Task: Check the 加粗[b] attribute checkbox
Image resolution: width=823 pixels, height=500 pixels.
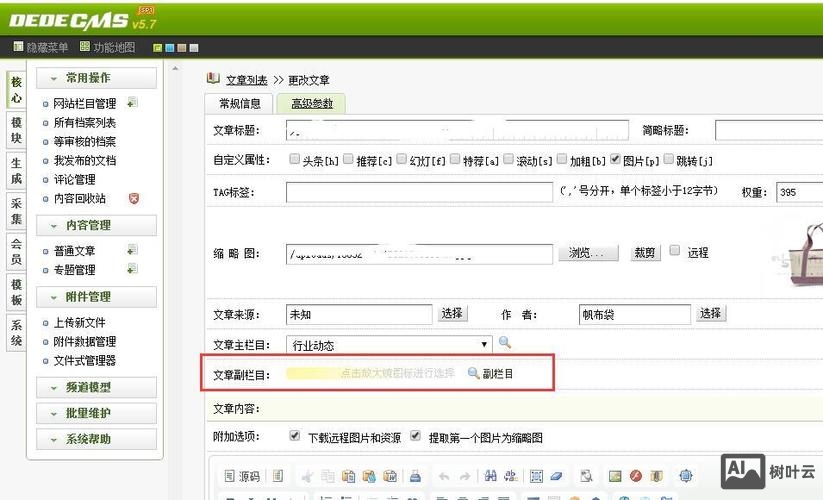Action: coord(562,159)
